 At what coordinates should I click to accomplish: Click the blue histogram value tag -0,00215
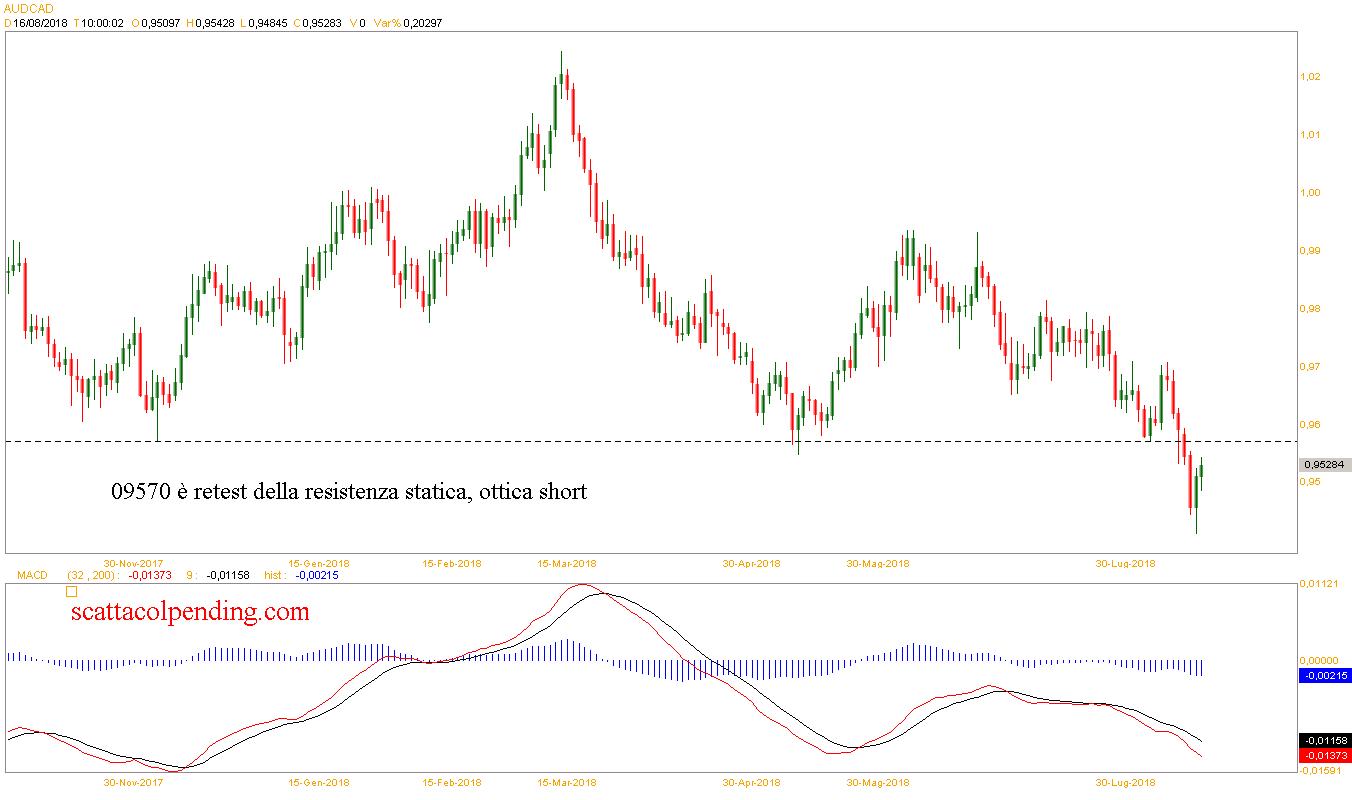coord(1324,676)
